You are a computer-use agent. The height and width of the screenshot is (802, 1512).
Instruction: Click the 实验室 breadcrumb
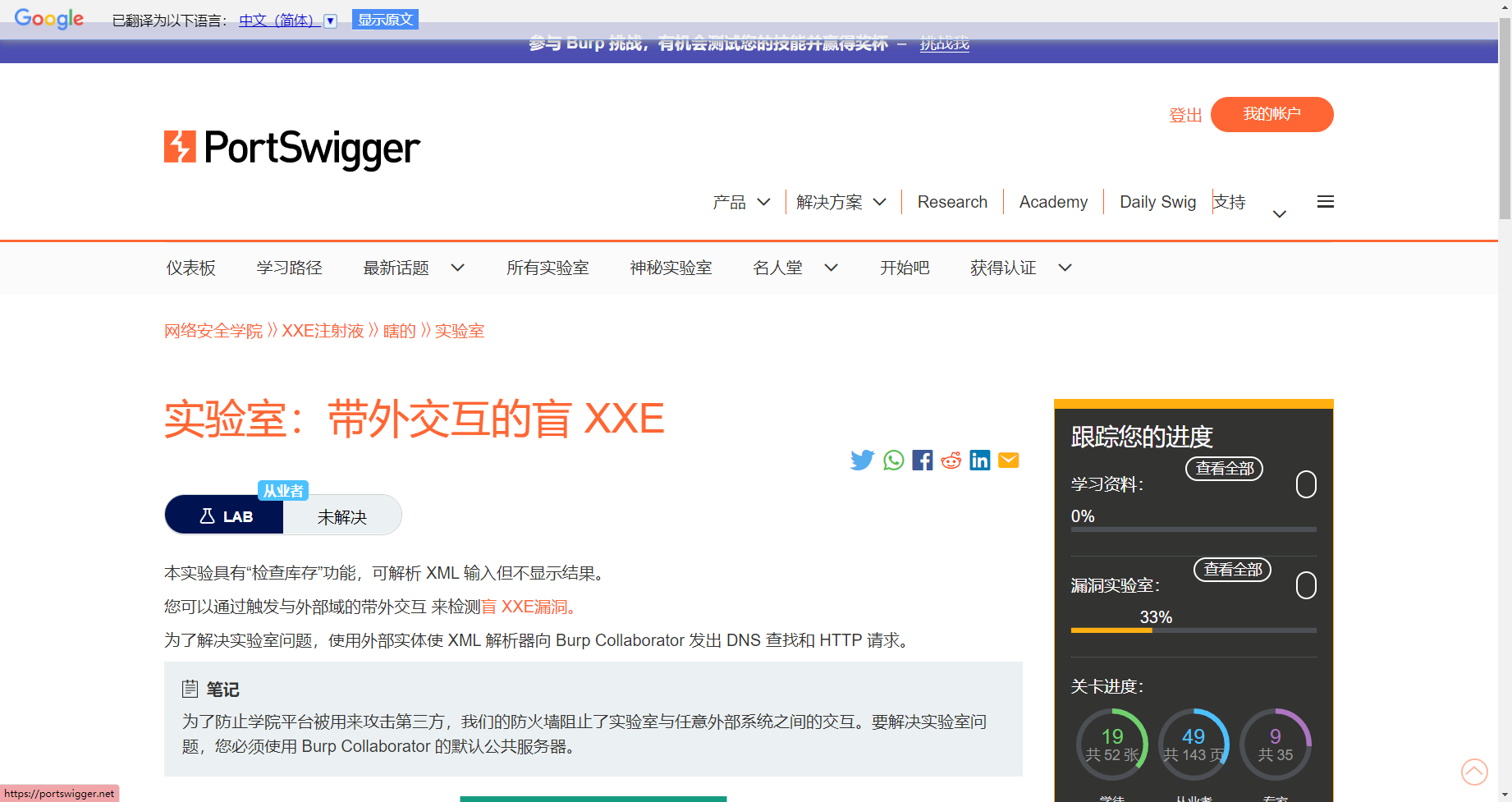(460, 331)
